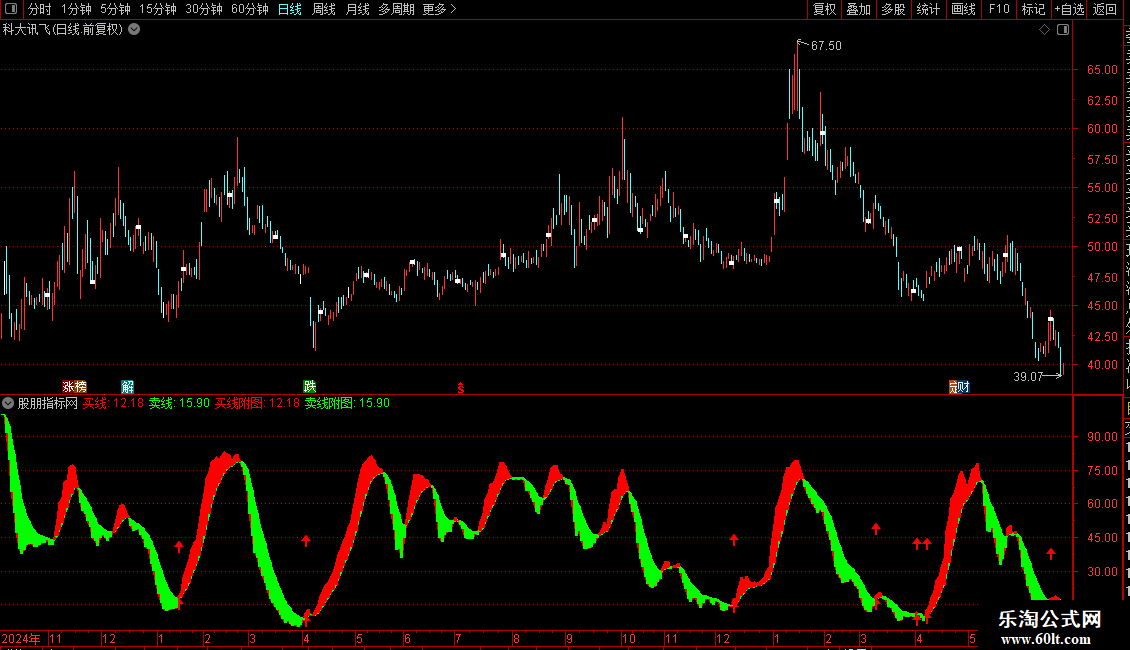This screenshot has width=1130, height=650.
Task: Open the 多周期 multi-period view
Action: tap(396, 9)
